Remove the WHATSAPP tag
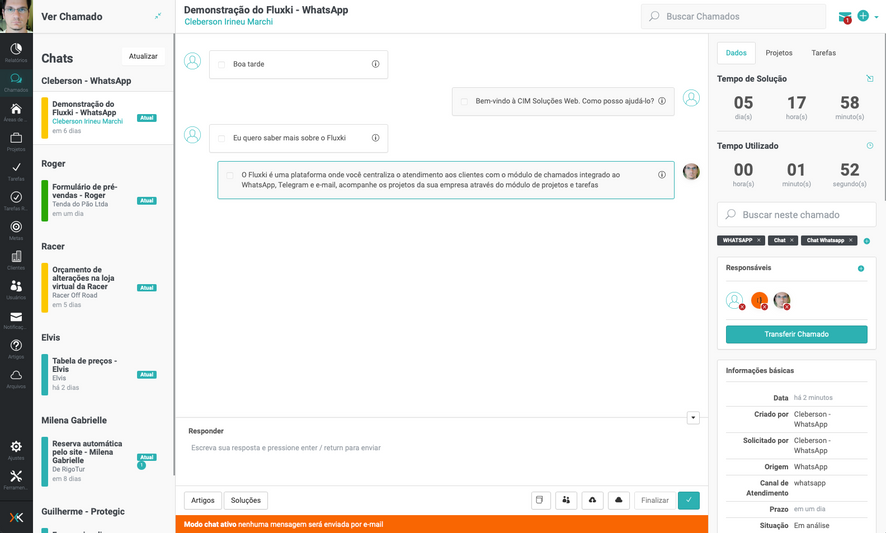The height and width of the screenshot is (533, 886). click(759, 240)
